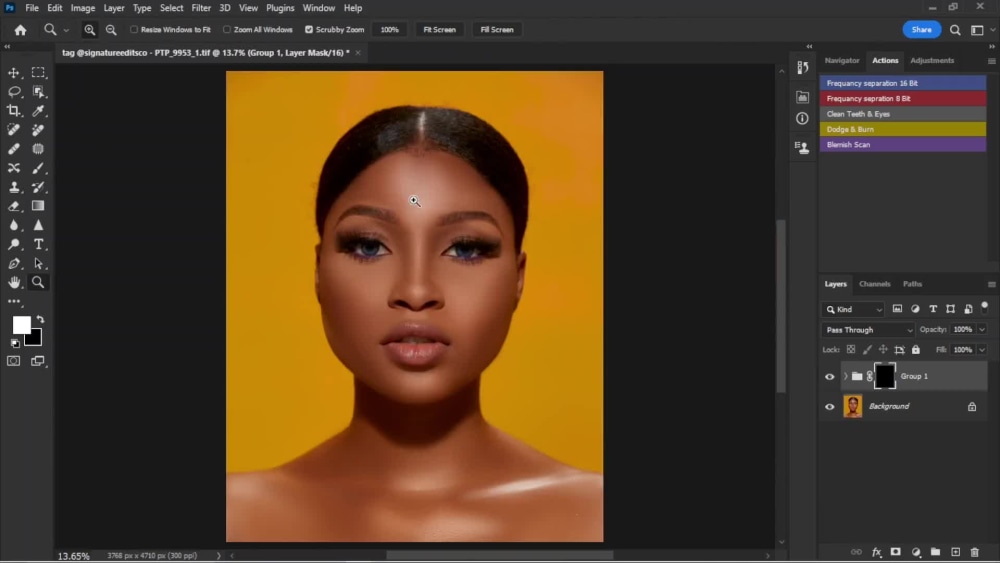Click the white foreground color swatch
The image size is (1000, 563).
click(x=21, y=325)
